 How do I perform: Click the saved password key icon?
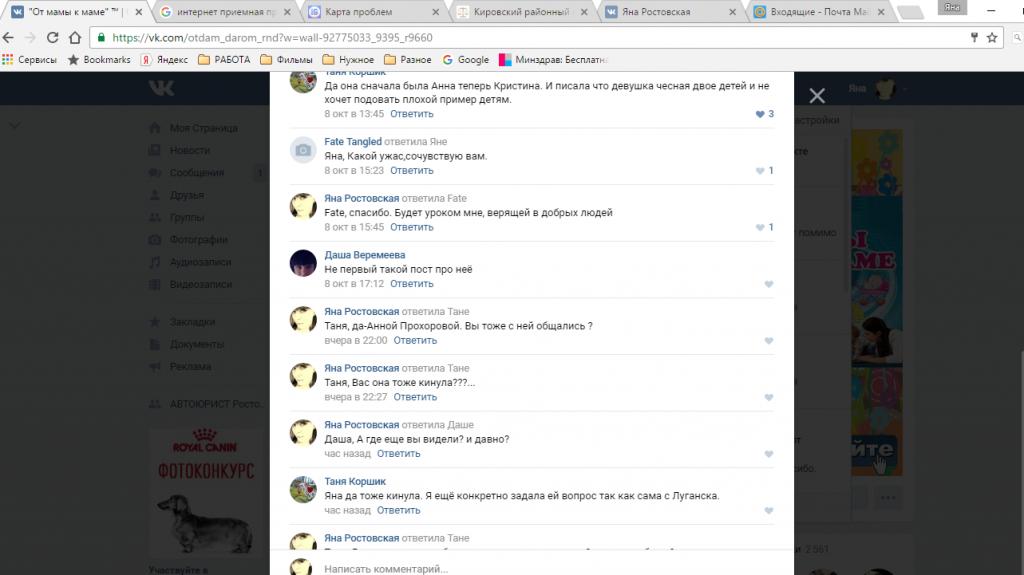point(974,38)
